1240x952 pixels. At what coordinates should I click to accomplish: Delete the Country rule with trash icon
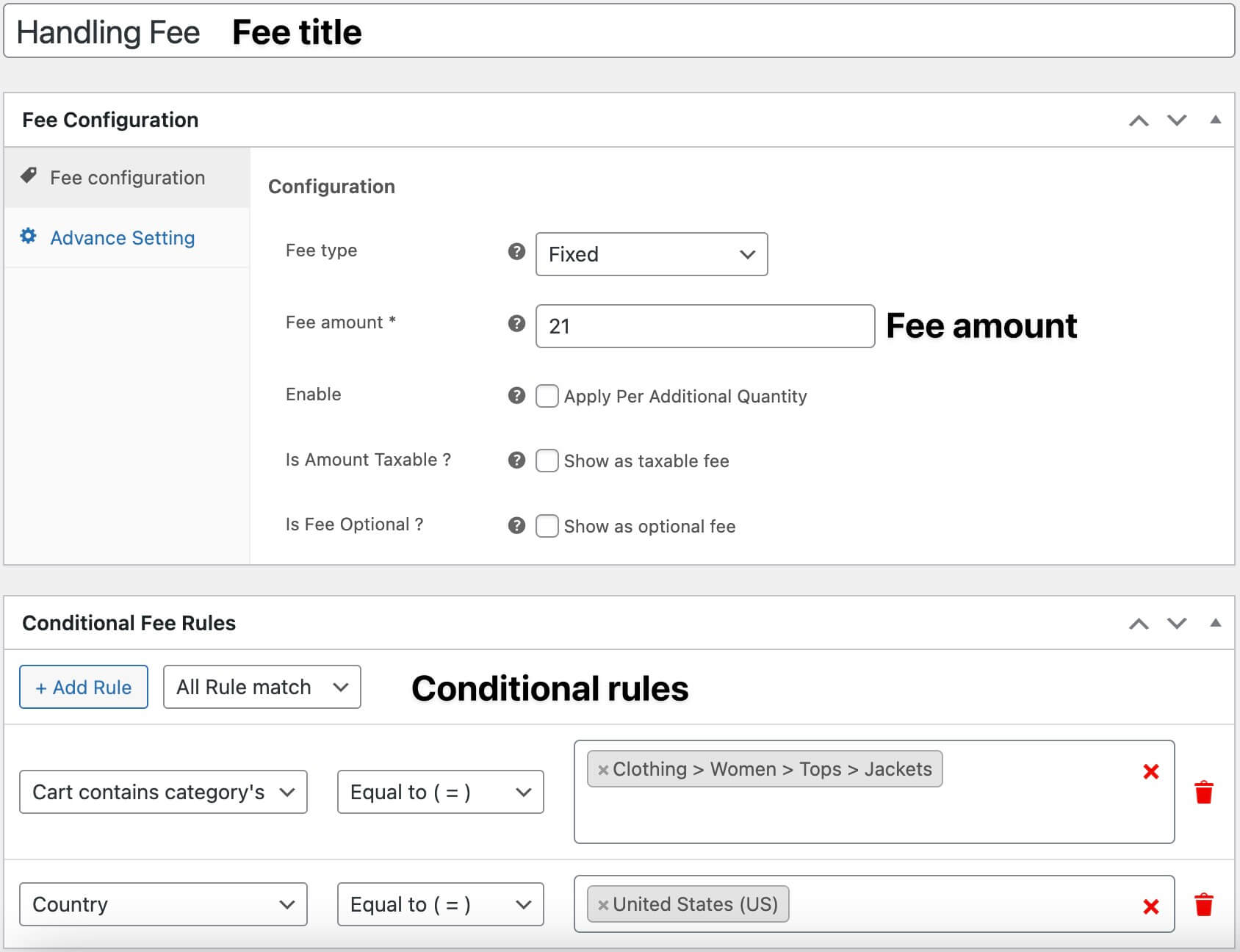(1204, 905)
